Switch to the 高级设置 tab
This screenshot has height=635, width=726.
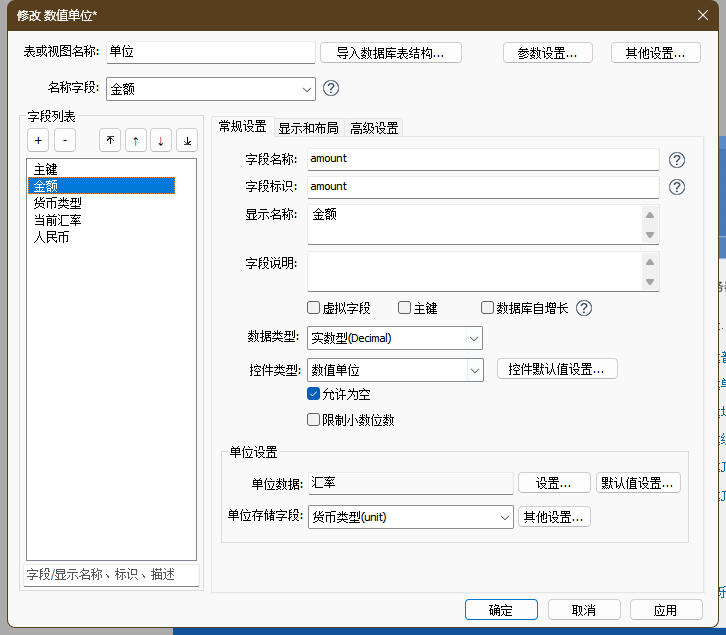pos(374,128)
